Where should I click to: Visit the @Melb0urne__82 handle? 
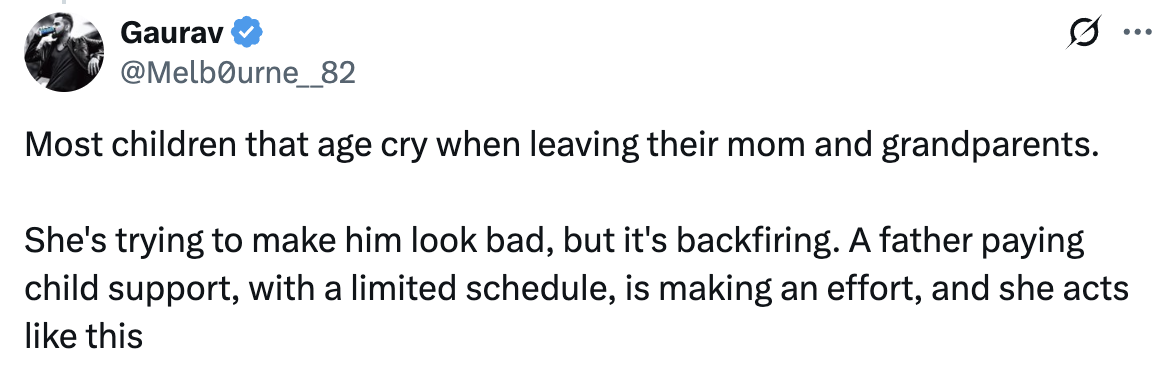[x=237, y=73]
